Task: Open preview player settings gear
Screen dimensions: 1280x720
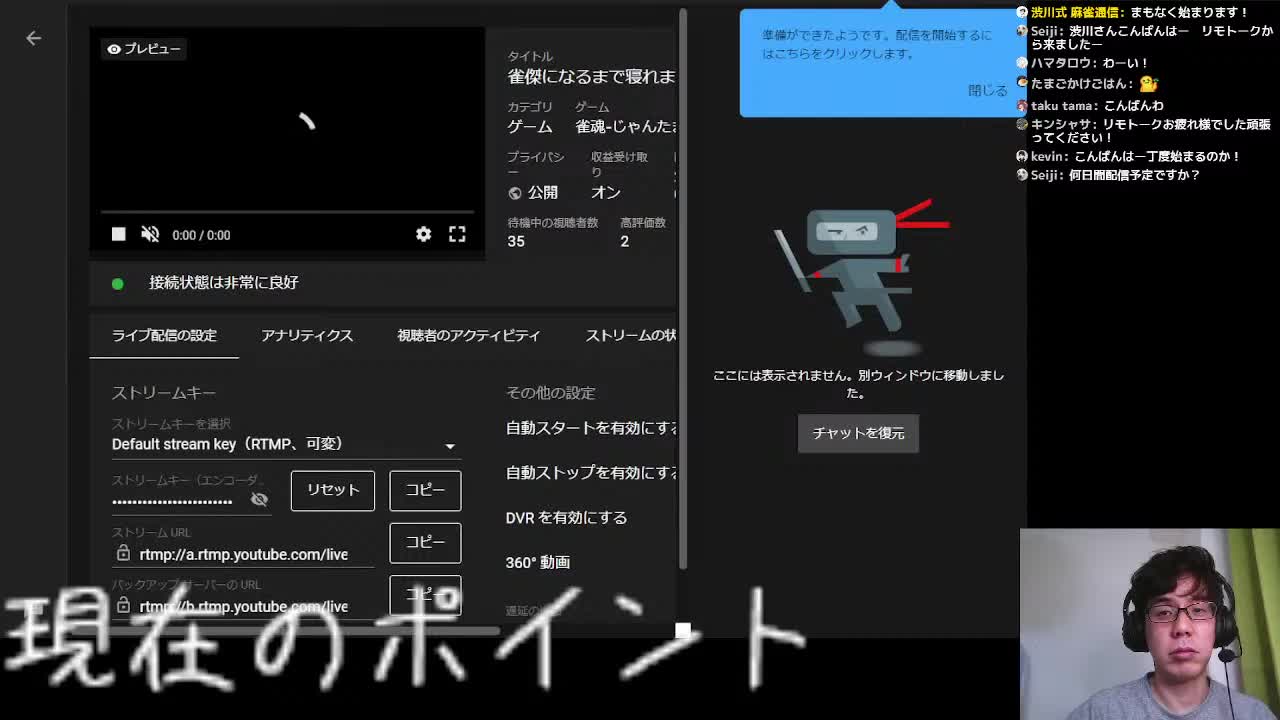Action: pos(423,234)
